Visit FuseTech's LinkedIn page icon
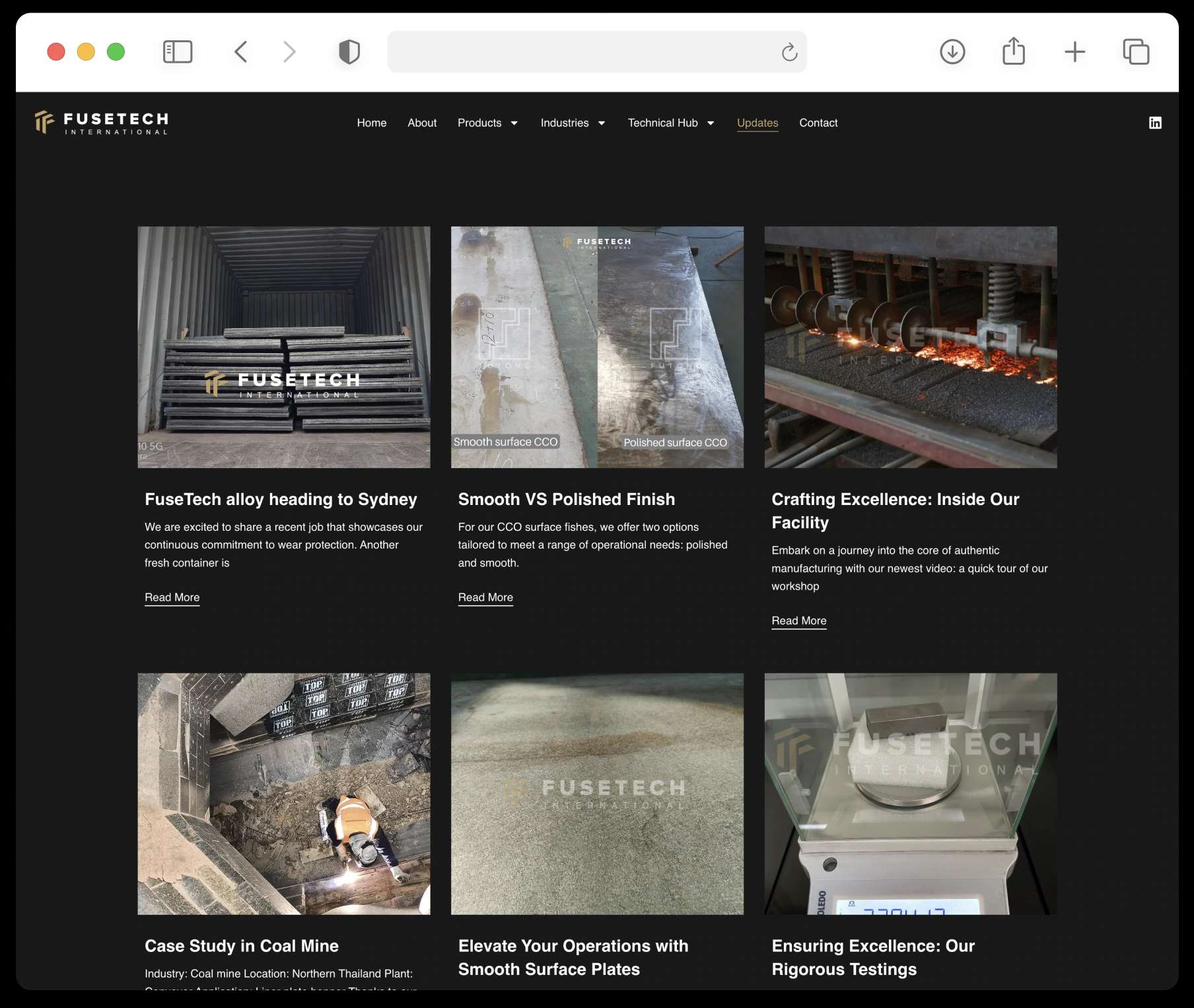Viewport: 1194px width, 1008px height. 1155,123
